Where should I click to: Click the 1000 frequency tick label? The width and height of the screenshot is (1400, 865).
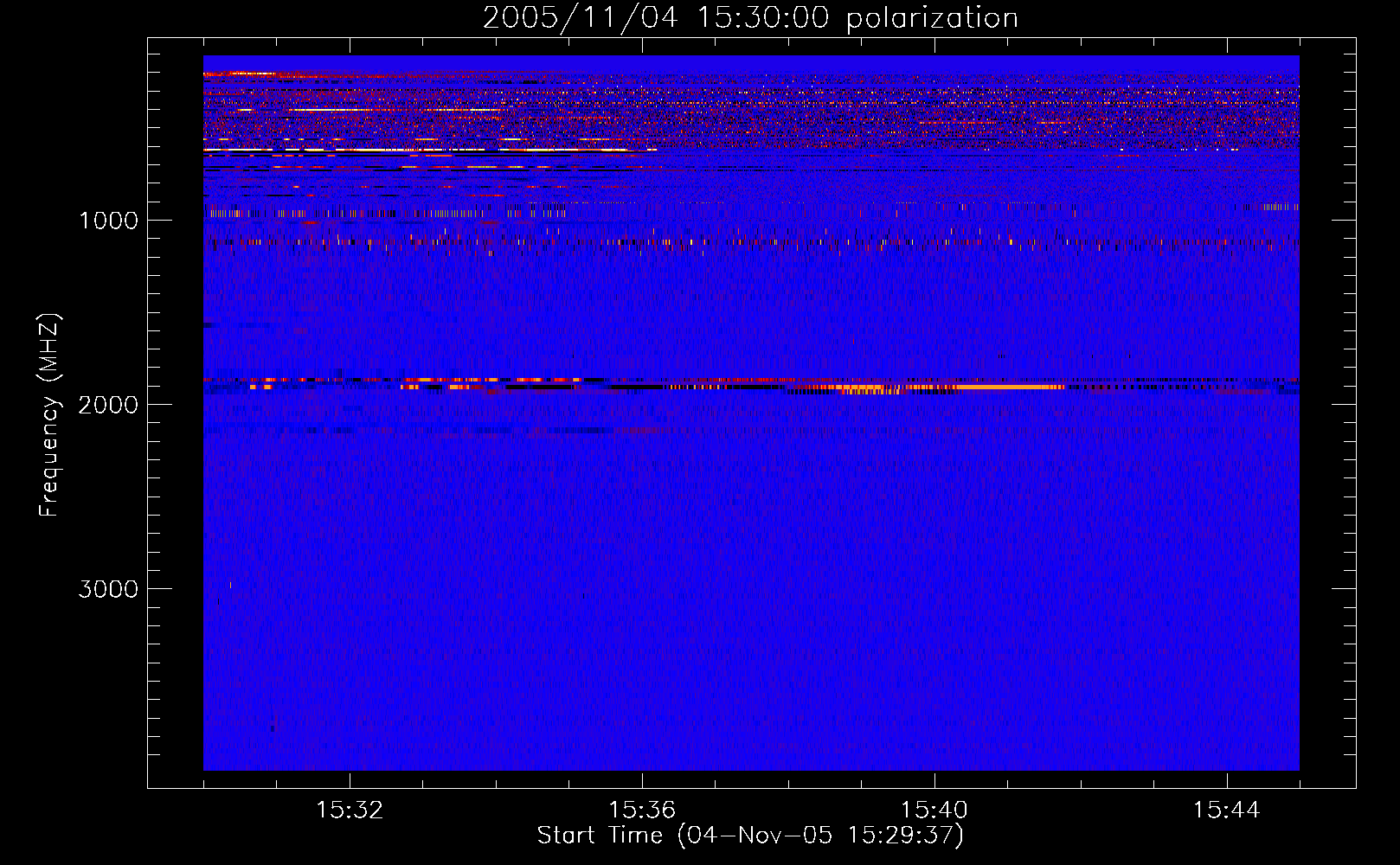[109, 221]
